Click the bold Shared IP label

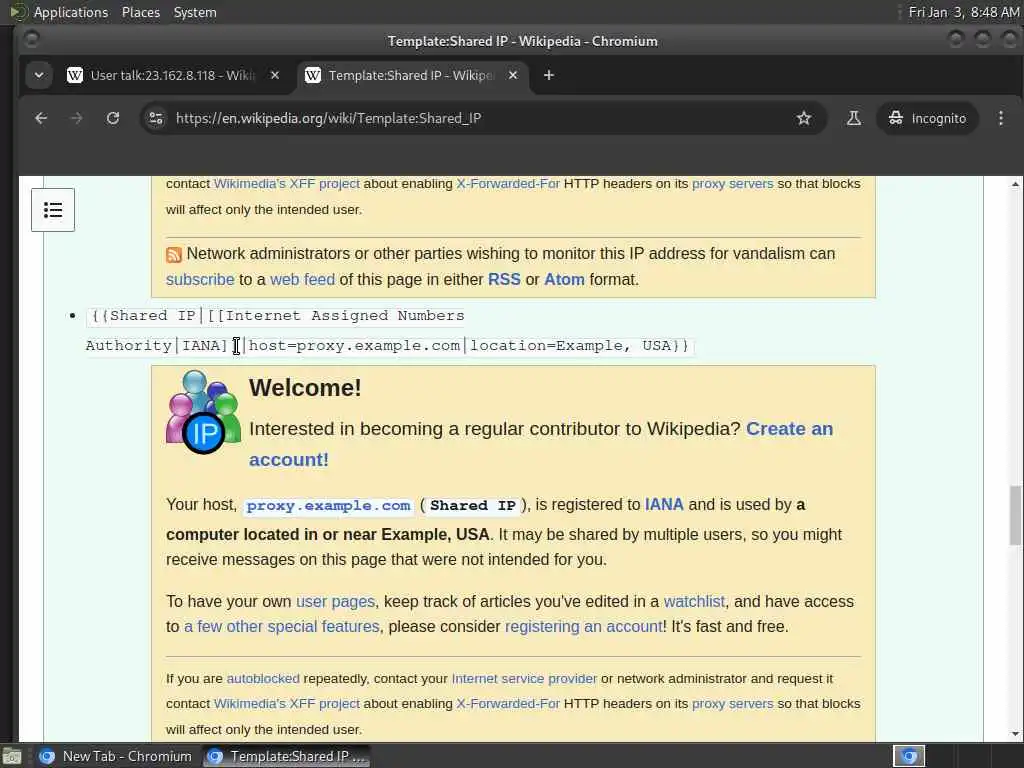473,505
